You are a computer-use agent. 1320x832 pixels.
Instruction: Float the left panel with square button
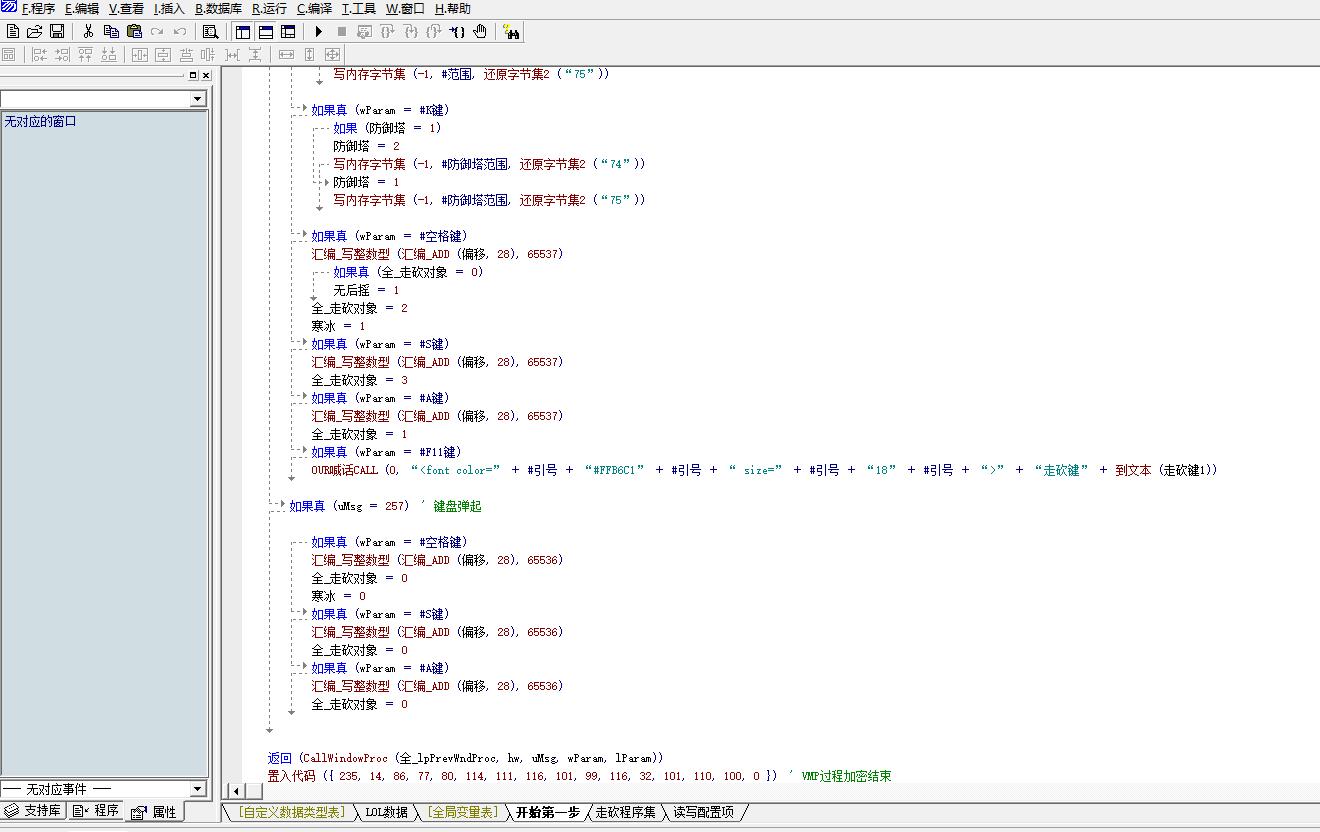(193, 75)
